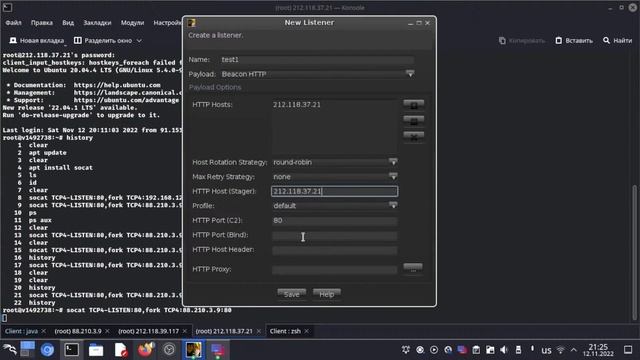Open the network Wi-Fi tray icon

pyautogui.click(x=561, y=350)
